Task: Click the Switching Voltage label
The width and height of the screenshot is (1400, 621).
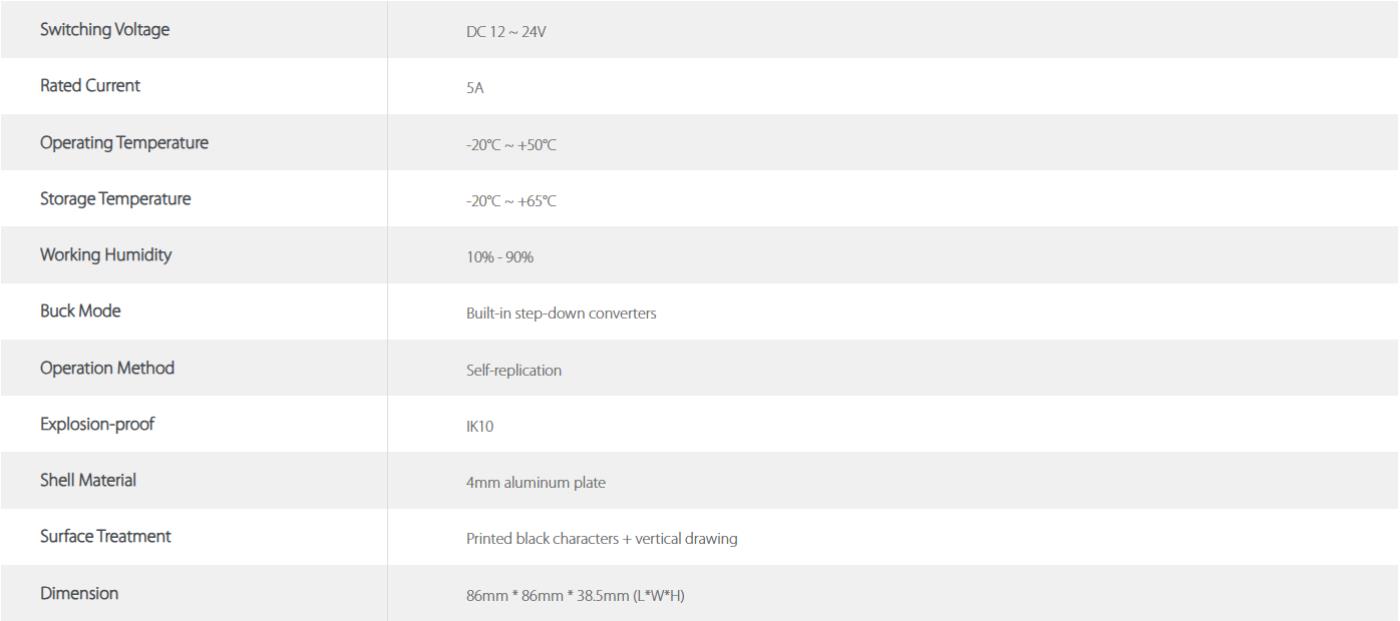Action: point(104,30)
